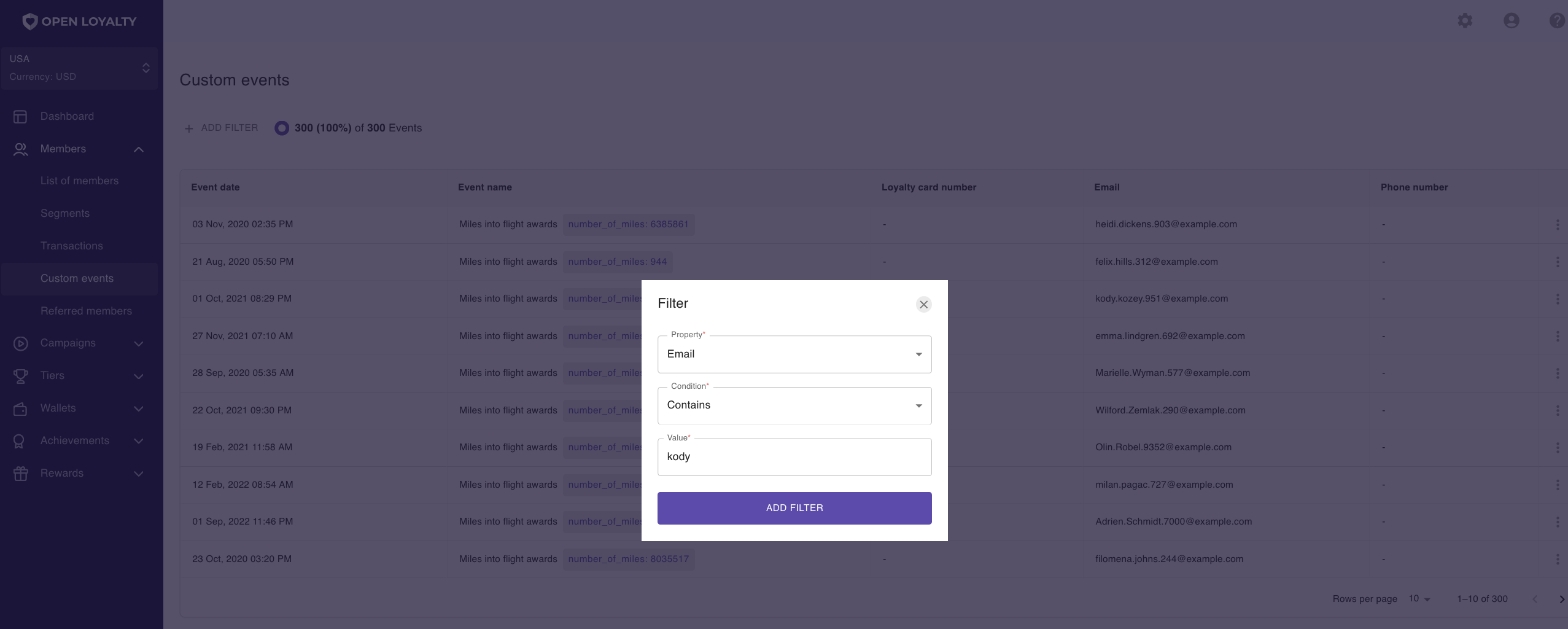This screenshot has width=1568, height=629.
Task: Open row menu for Wilford.Zemlak.290 event
Action: pyautogui.click(x=1558, y=411)
